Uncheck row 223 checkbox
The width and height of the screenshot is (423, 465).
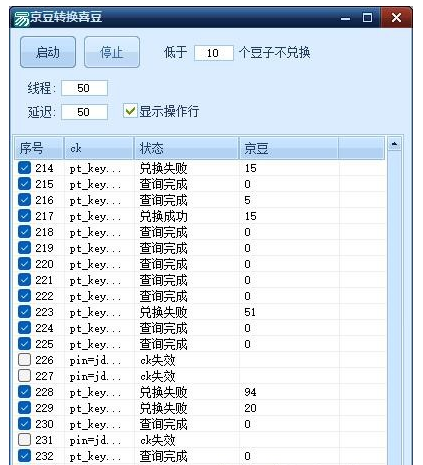(24, 312)
